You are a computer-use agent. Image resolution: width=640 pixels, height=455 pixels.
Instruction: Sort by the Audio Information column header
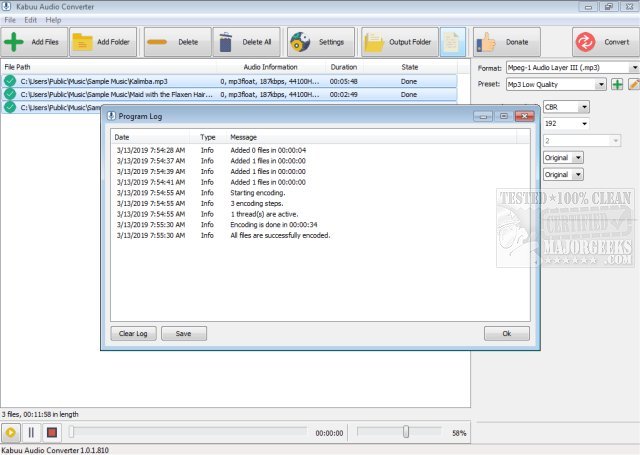tap(270, 67)
